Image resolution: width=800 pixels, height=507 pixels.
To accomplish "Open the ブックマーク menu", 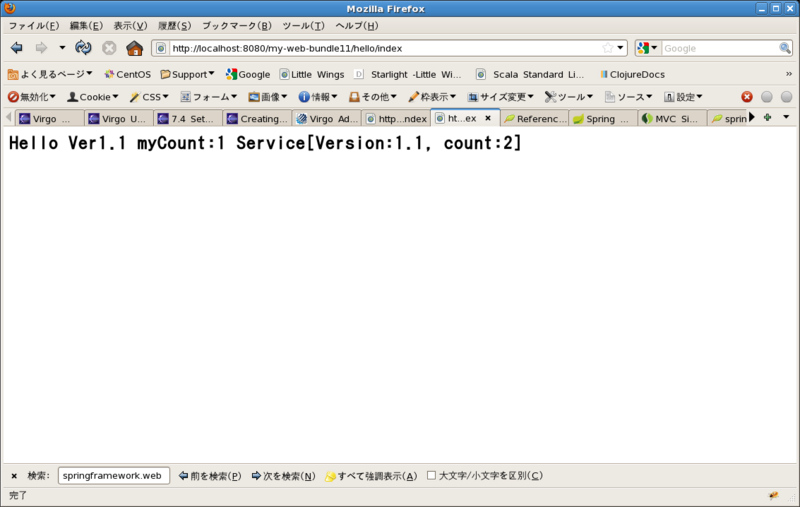I will pos(237,26).
